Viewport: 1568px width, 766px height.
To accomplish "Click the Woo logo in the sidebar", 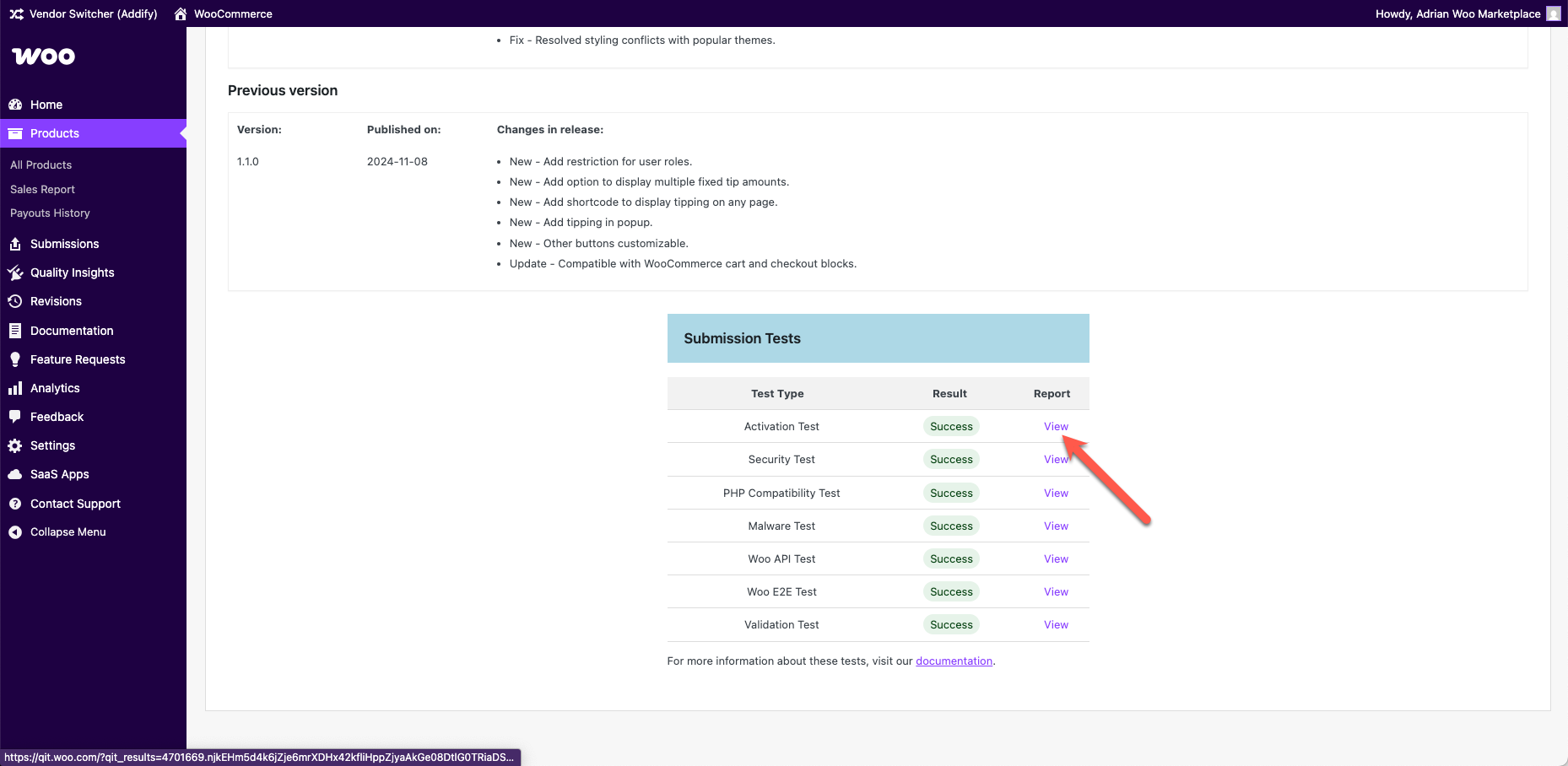I will pyautogui.click(x=43, y=56).
